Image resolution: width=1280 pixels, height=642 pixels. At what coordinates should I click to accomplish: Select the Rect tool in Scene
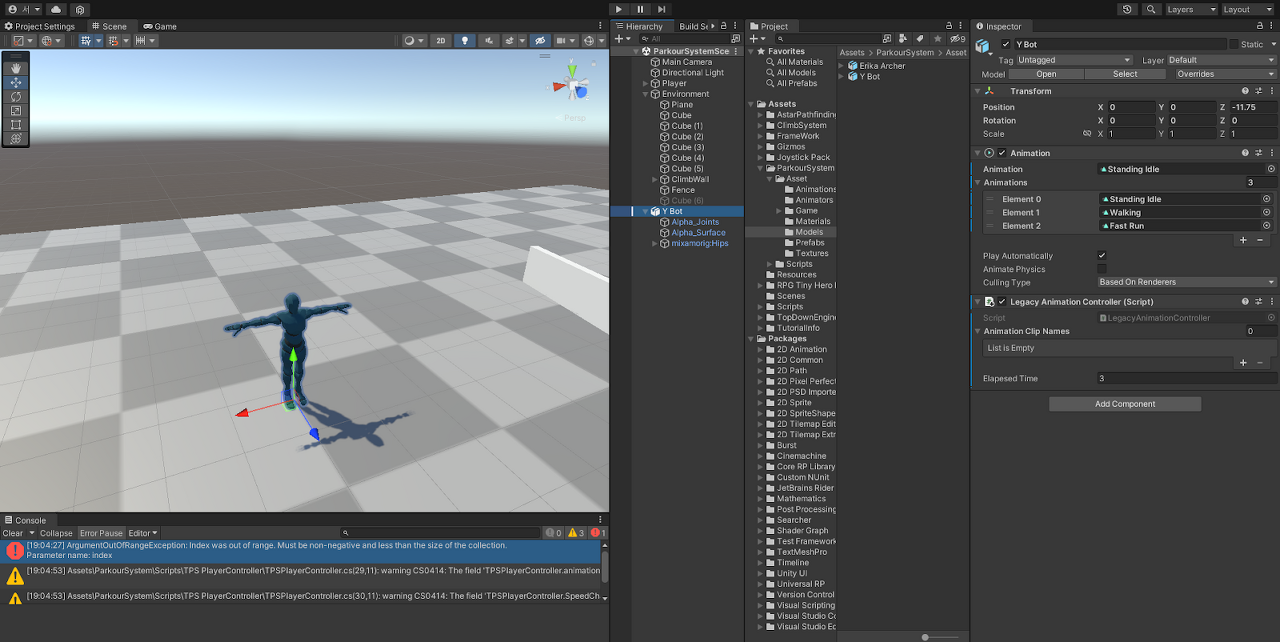[x=16, y=124]
